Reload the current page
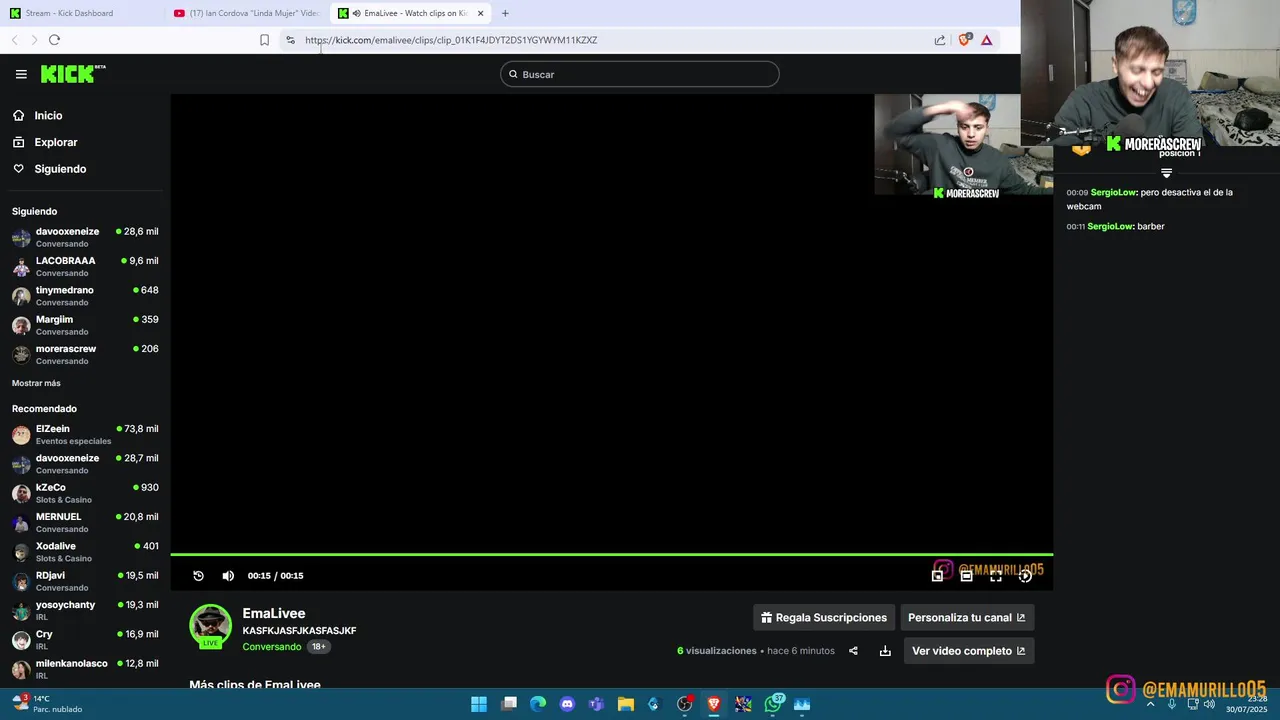 coord(54,40)
